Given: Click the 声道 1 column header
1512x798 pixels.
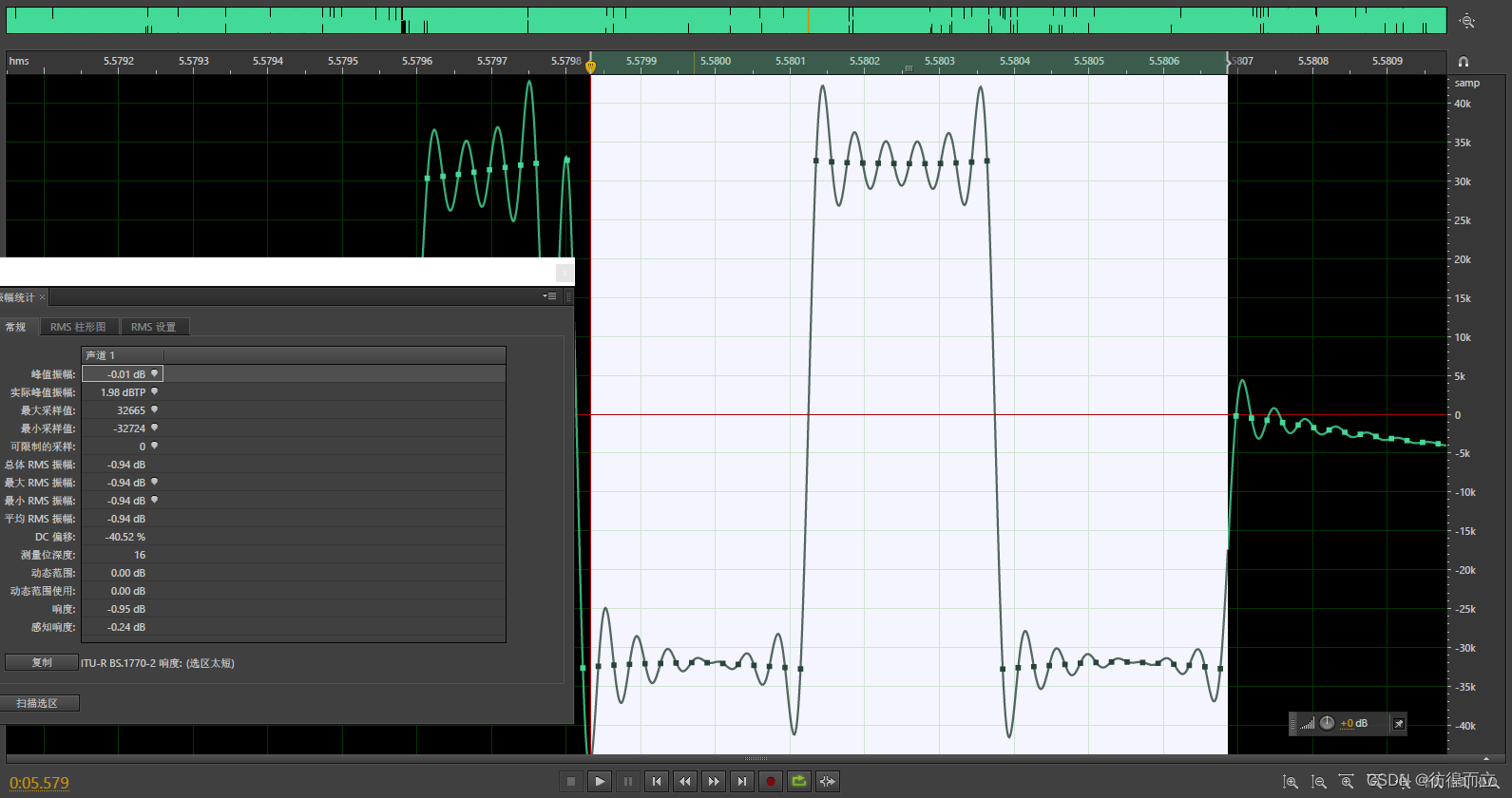Looking at the screenshot, I should [x=123, y=355].
